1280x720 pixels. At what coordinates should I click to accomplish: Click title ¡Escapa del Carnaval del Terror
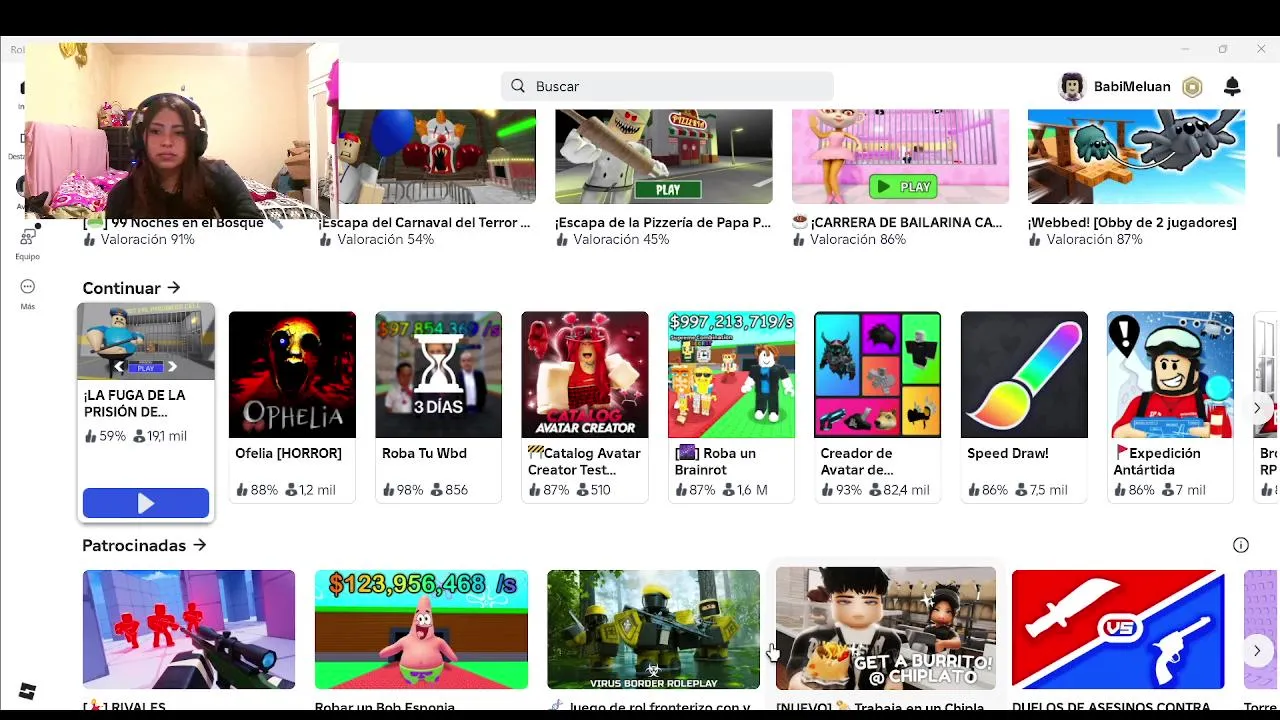[425, 223]
